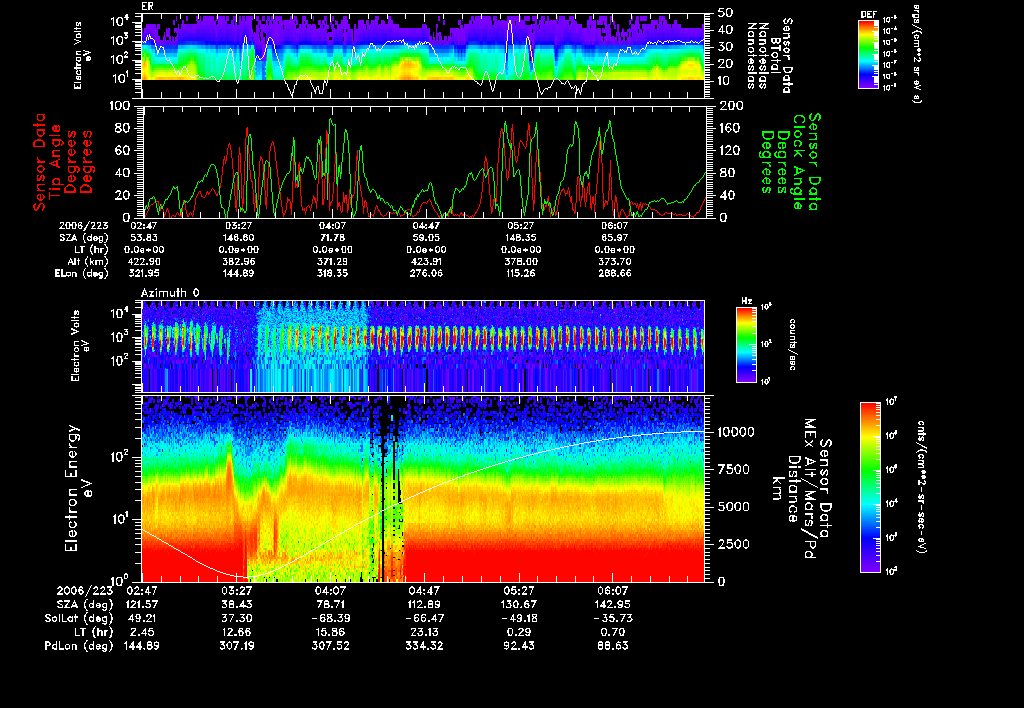The image size is (1024, 708).
Task: Click the 'BTotal Nanoteslas' axis label
Action: (769, 56)
